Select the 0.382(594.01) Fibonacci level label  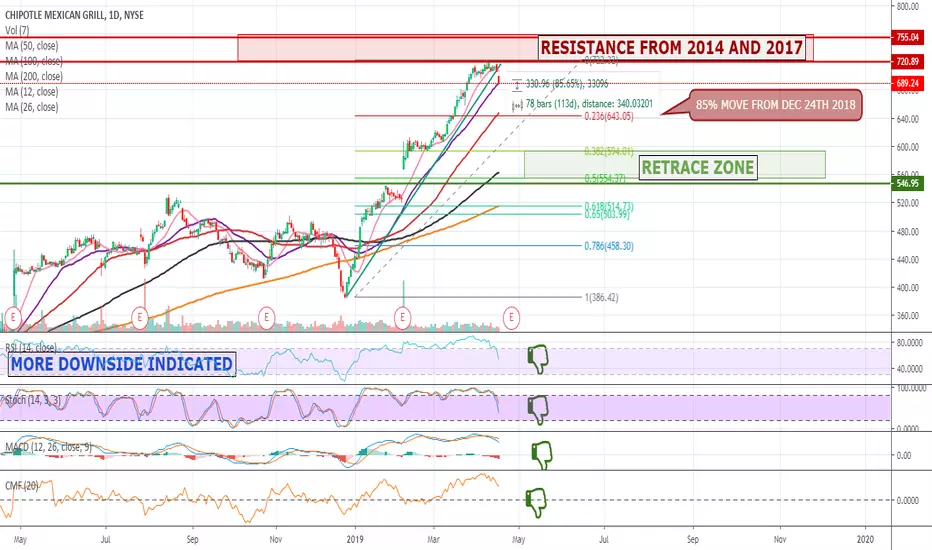(609, 152)
